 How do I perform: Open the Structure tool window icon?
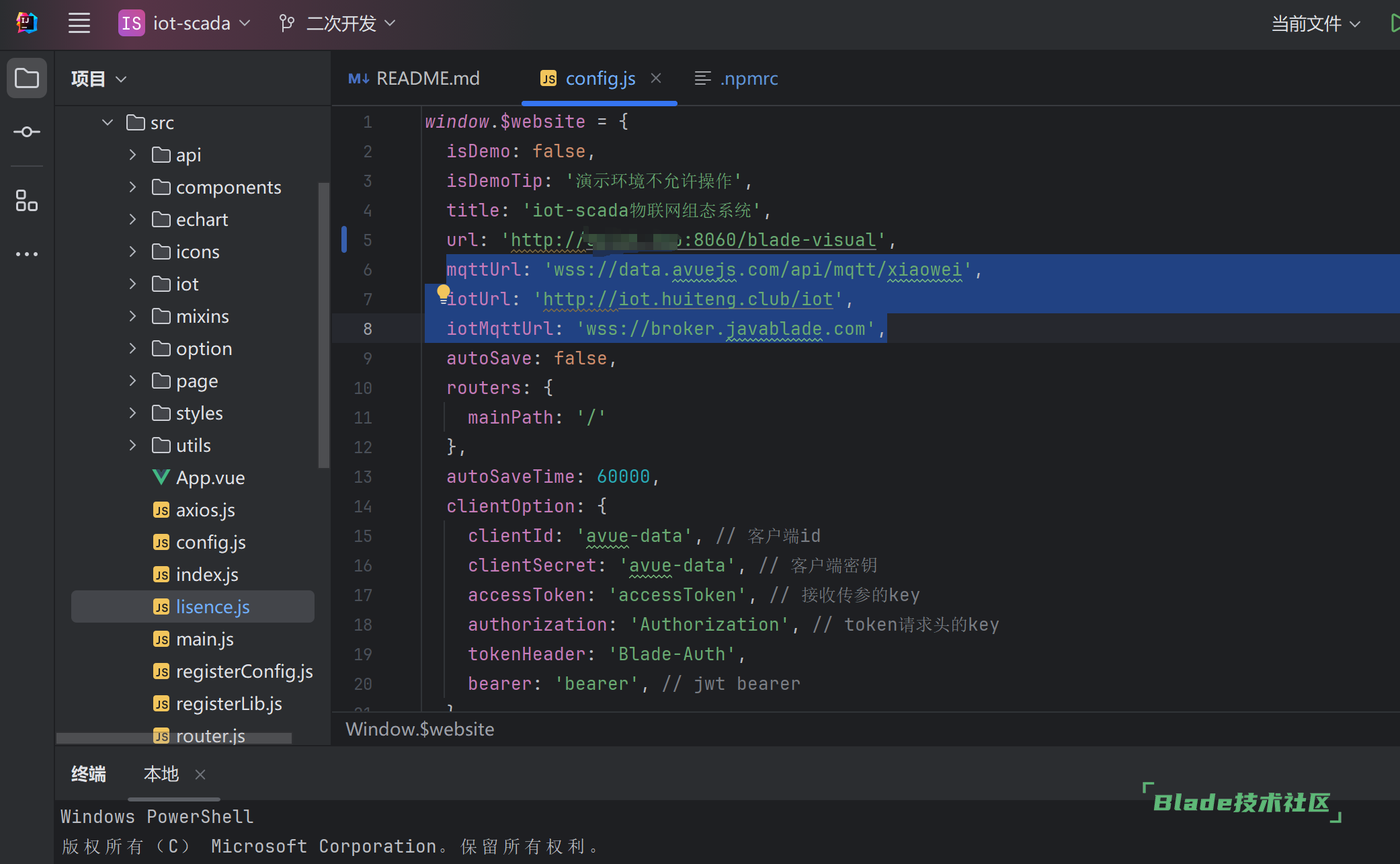point(27,200)
